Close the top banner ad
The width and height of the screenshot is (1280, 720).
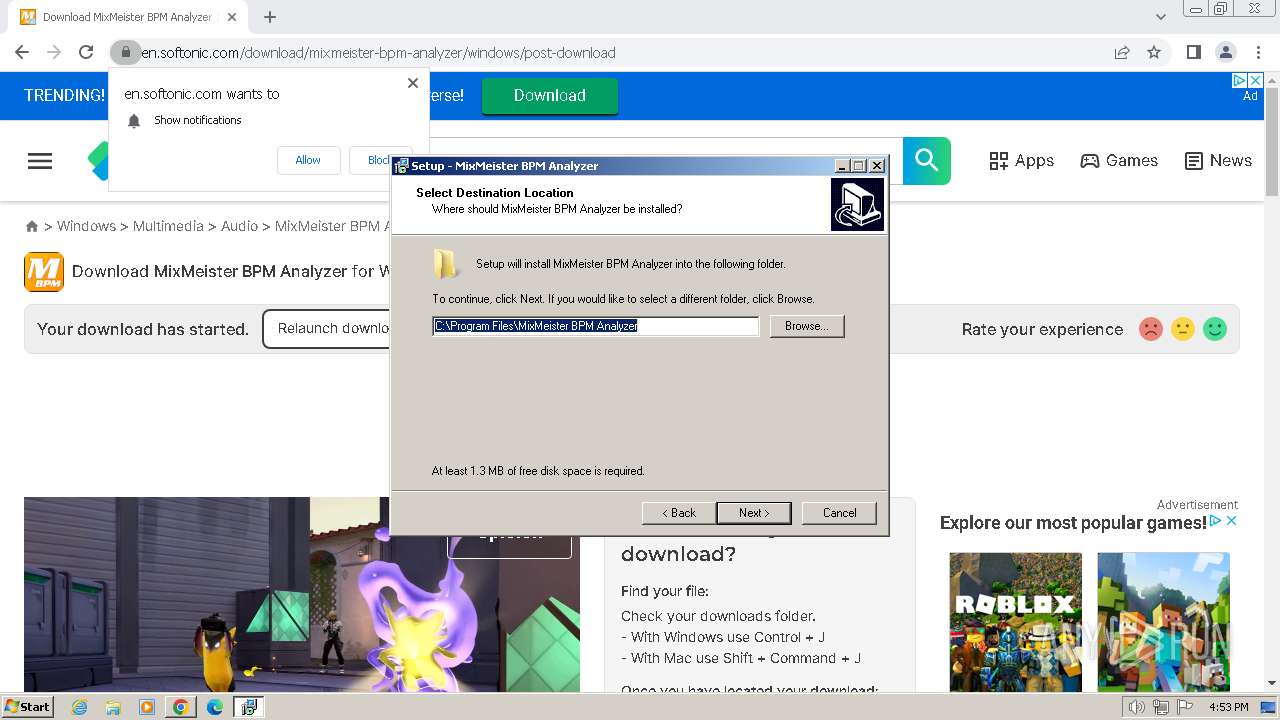[1256, 81]
